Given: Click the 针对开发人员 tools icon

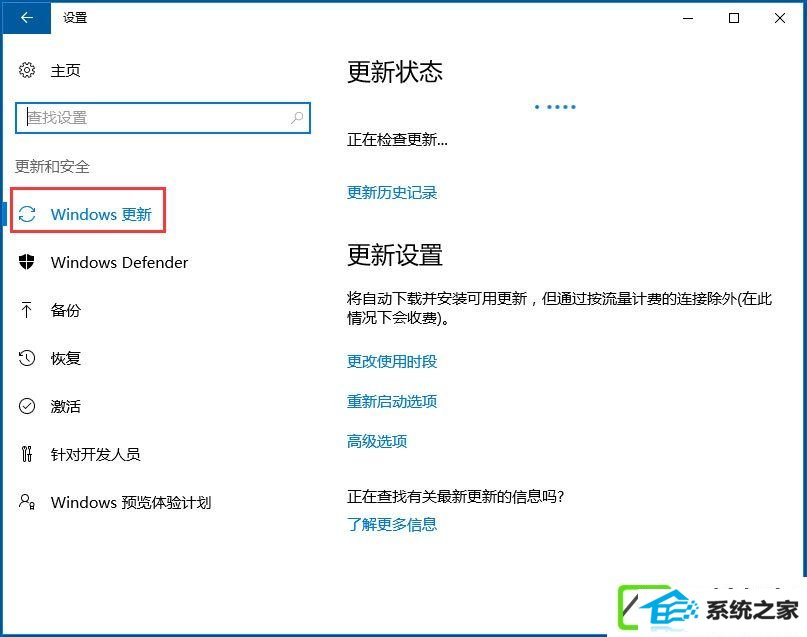Looking at the screenshot, I should pos(27,454).
